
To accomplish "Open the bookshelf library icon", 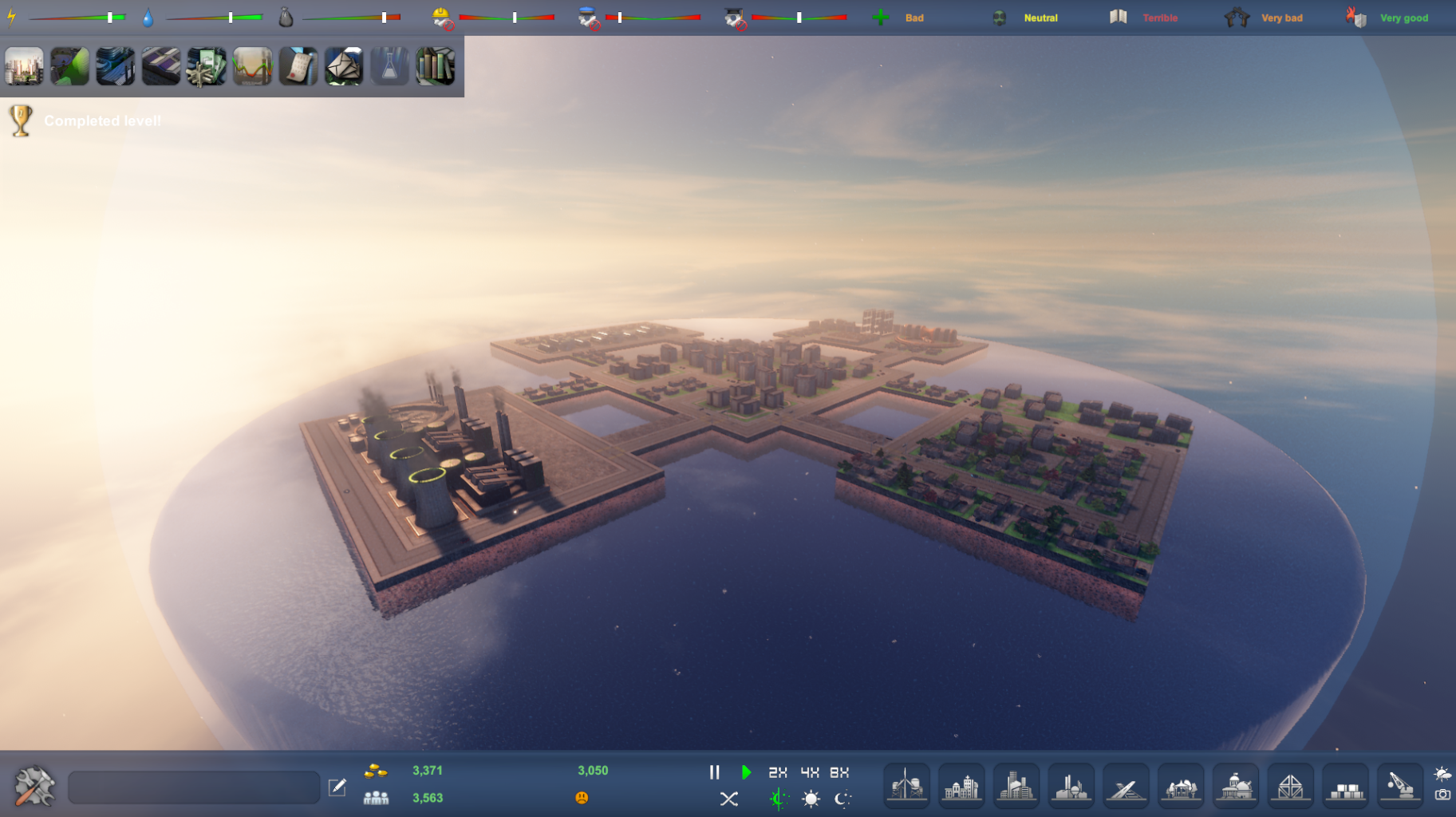I will pos(436,66).
